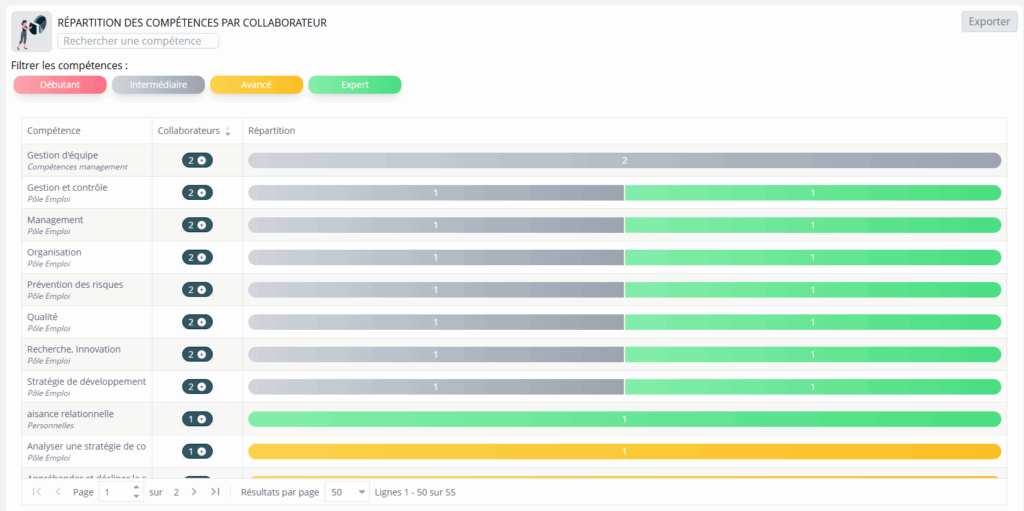Go to next page arrow
Viewport: 1024px width, 511px height.
click(194, 492)
